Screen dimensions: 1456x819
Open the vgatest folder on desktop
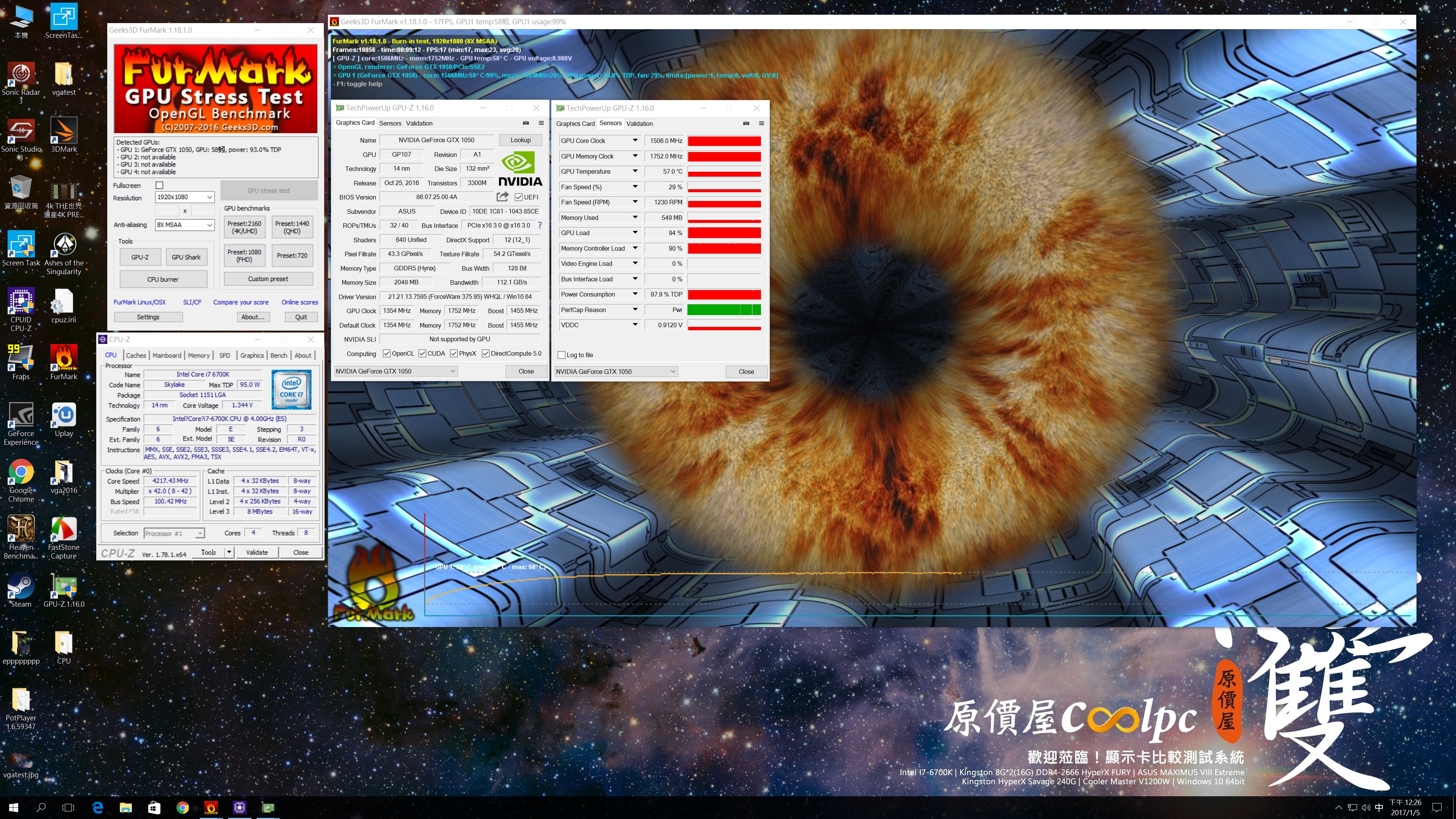(x=64, y=78)
